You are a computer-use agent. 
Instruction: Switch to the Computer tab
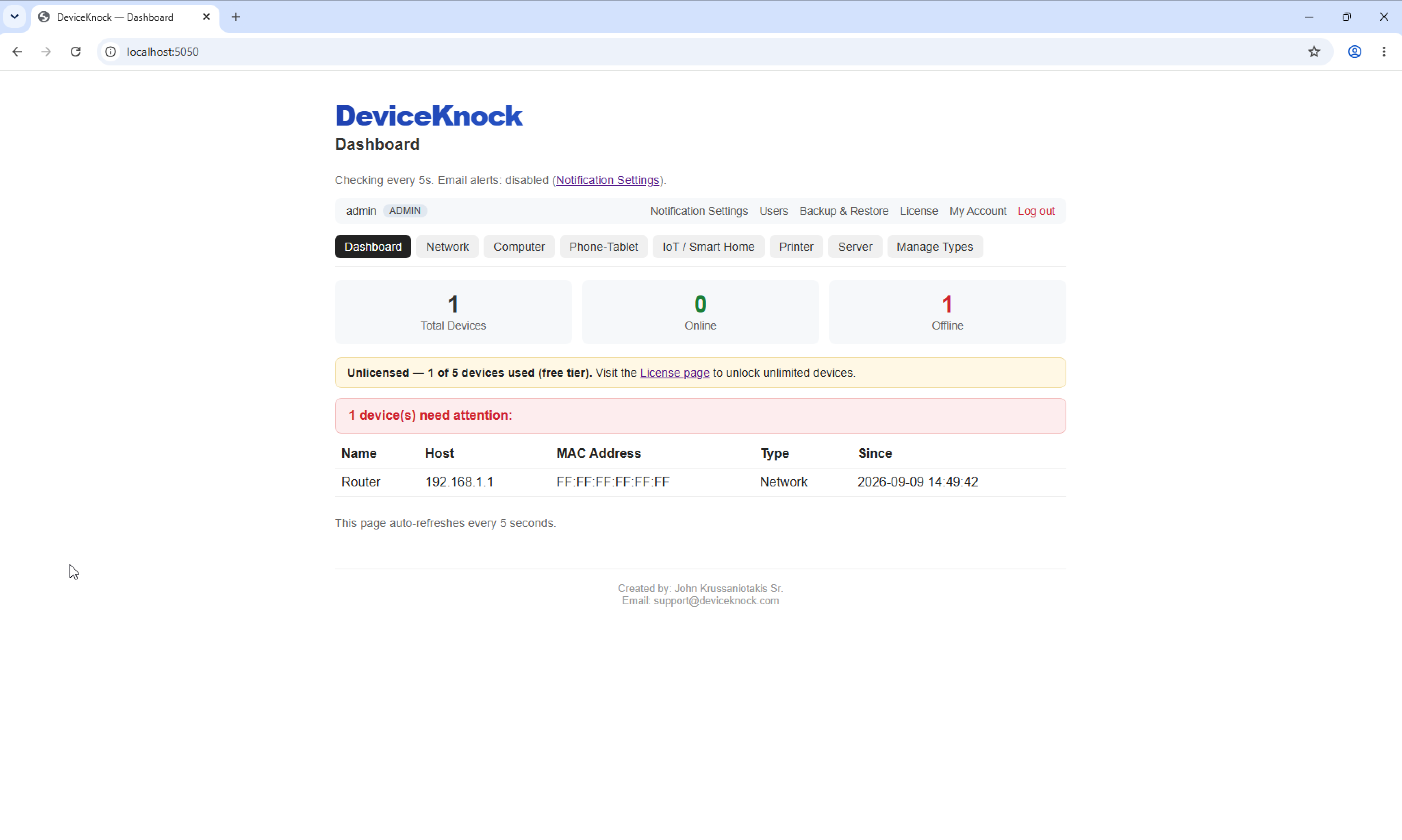point(519,247)
